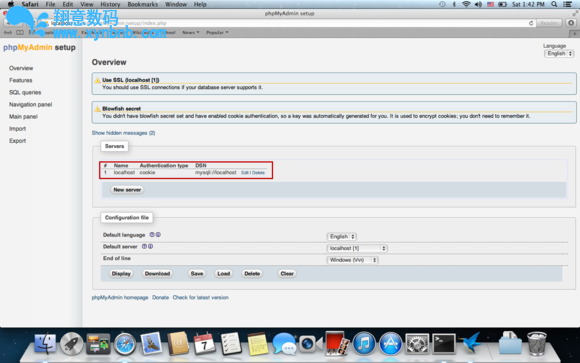Reload the page using the address bar refresh icon
This screenshot has width=580, height=363.
click(531, 23)
